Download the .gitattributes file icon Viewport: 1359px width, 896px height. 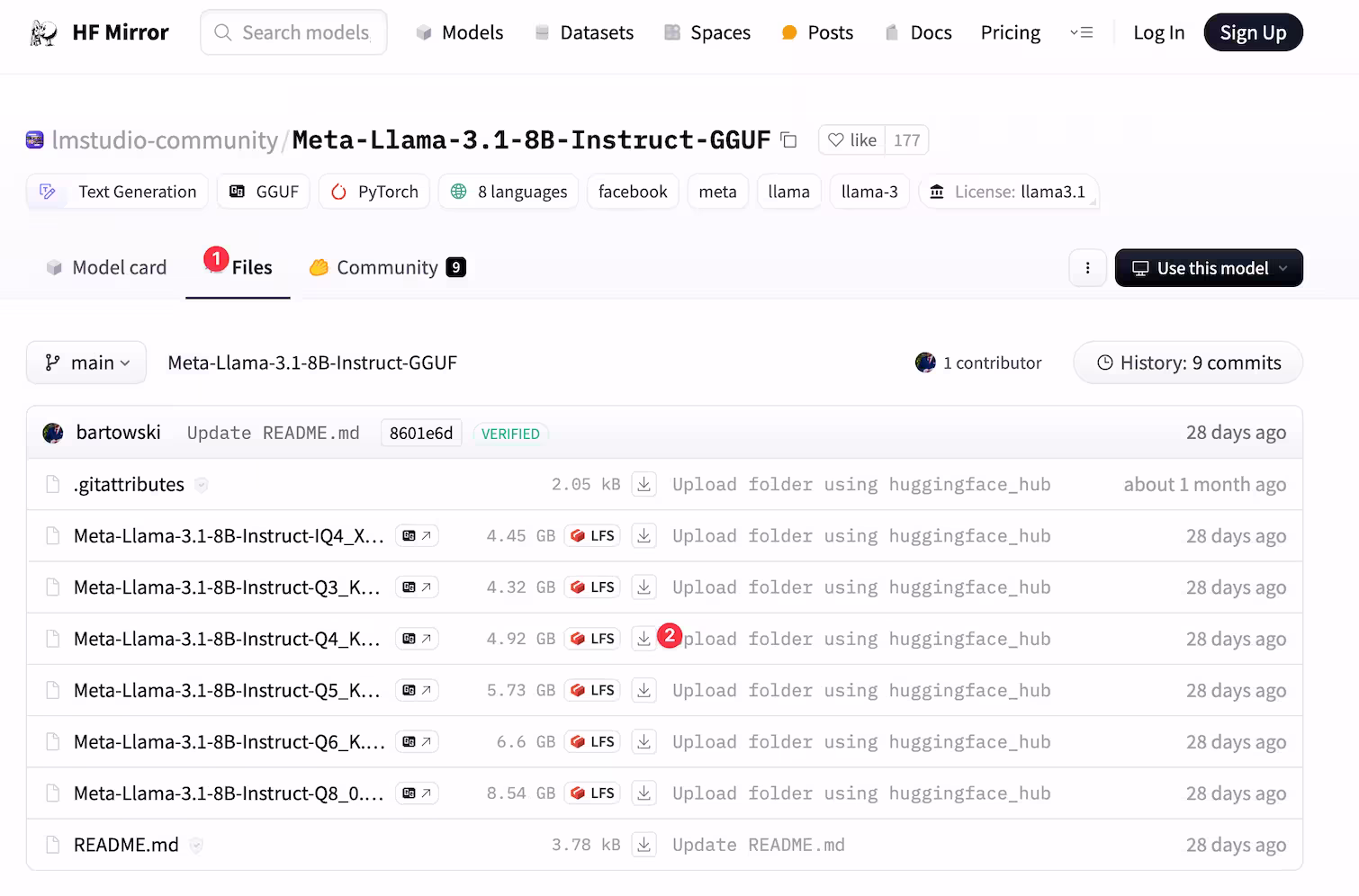click(x=644, y=485)
